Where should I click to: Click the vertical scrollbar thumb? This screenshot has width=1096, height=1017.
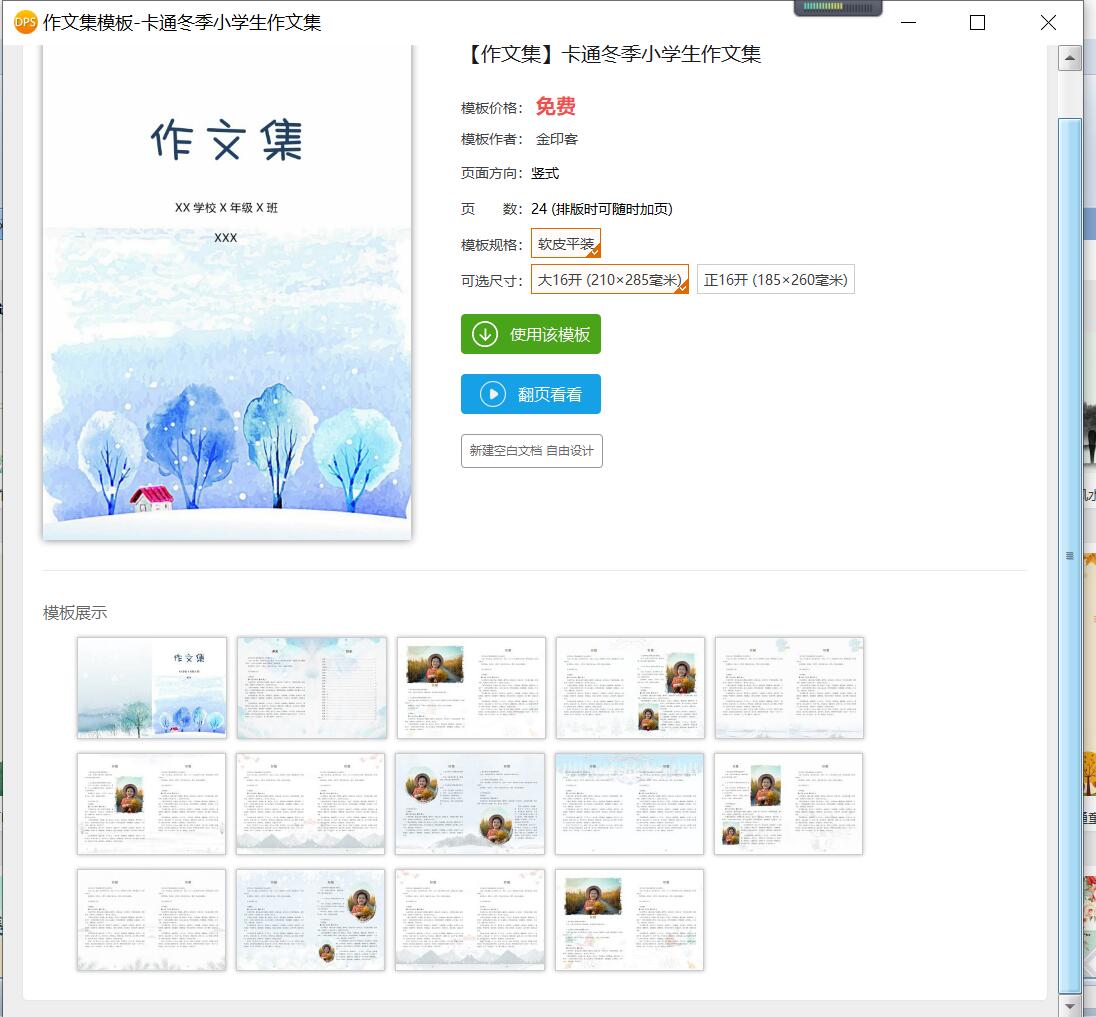[x=1069, y=556]
